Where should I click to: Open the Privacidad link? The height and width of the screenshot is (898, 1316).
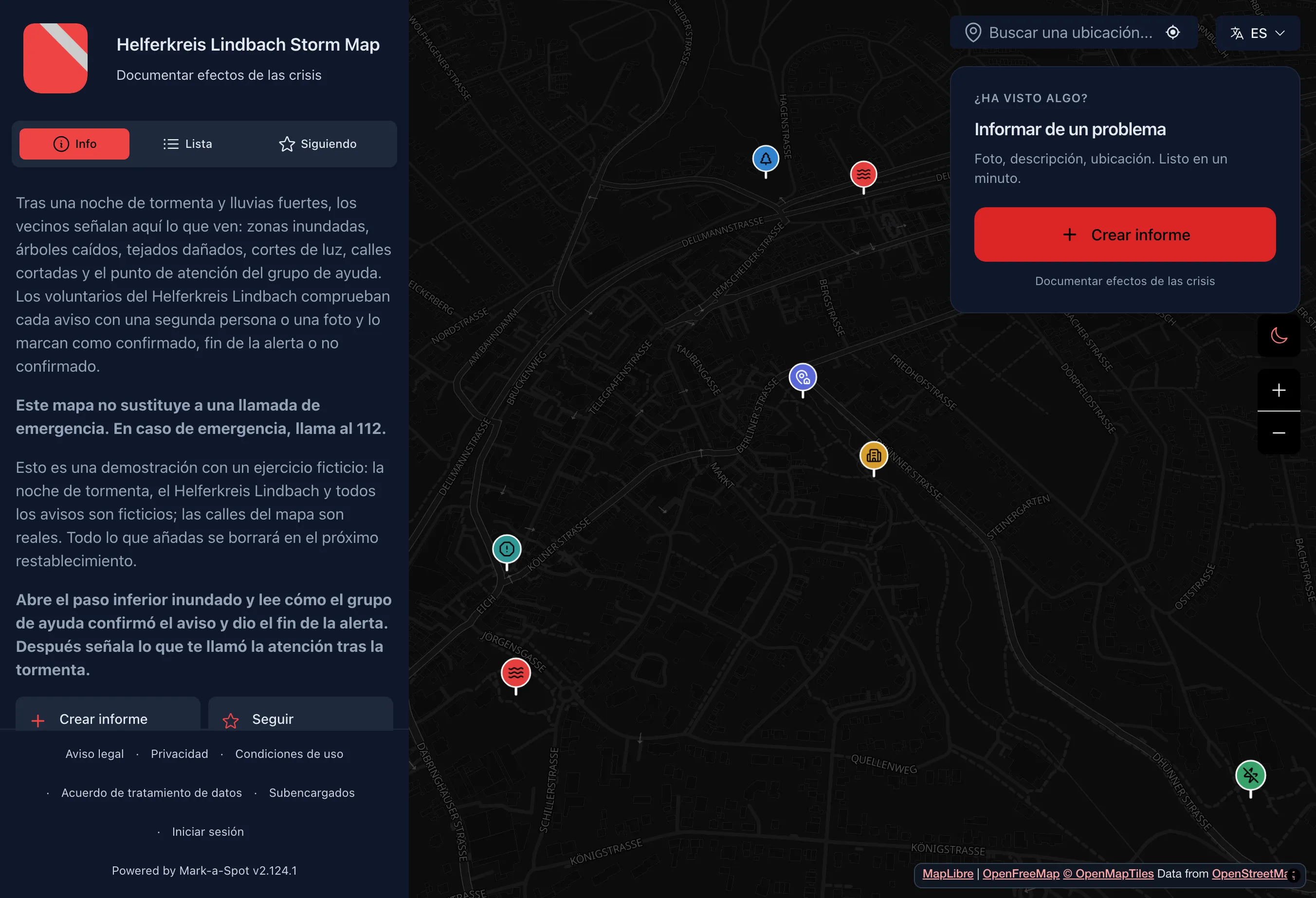click(180, 754)
